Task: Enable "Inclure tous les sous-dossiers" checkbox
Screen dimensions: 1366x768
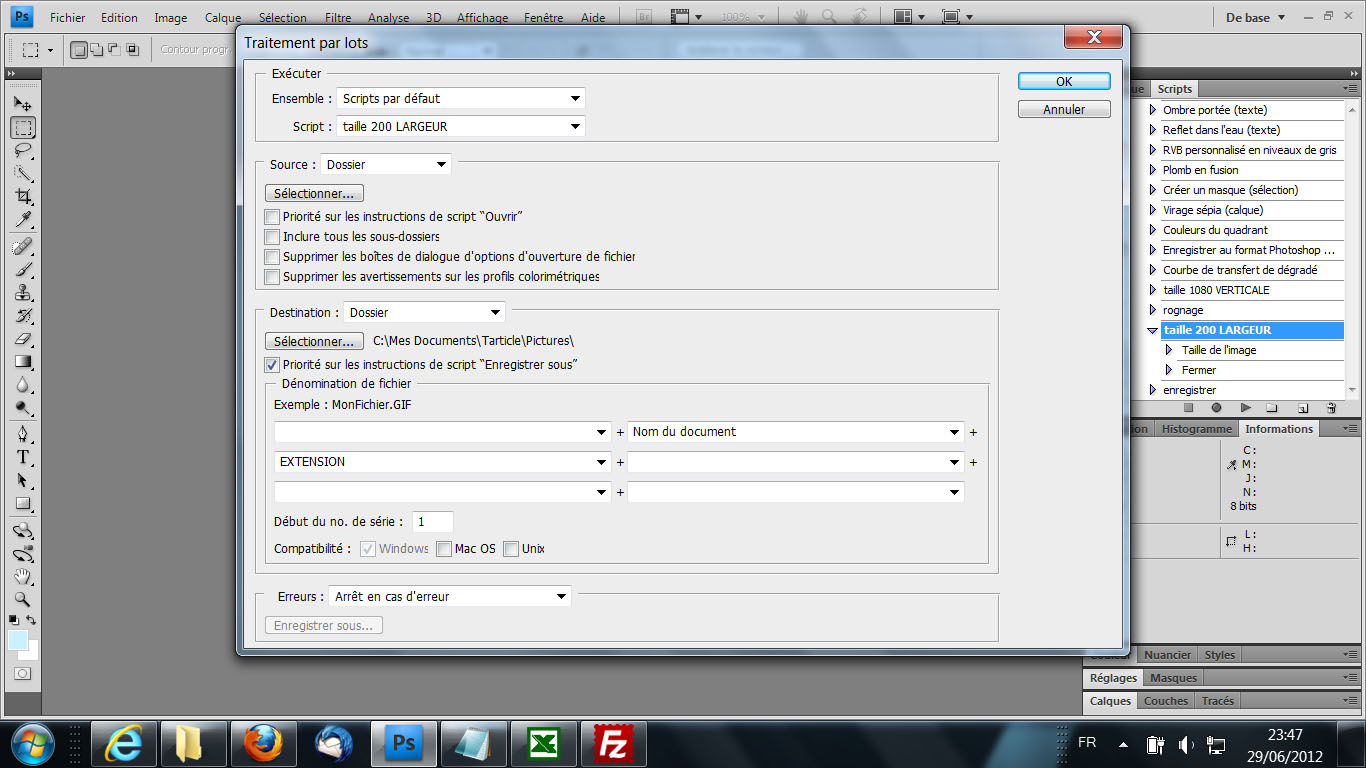Action: (272, 237)
